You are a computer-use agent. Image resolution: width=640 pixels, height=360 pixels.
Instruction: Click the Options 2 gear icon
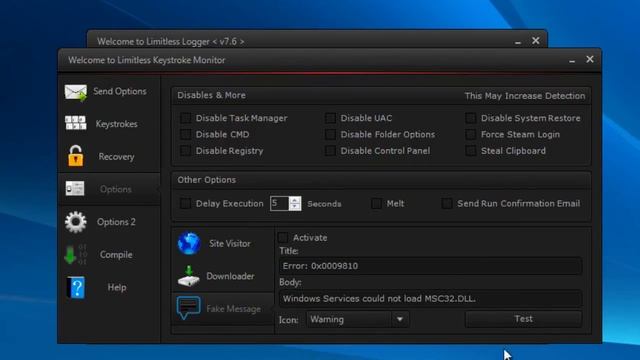[76, 222]
